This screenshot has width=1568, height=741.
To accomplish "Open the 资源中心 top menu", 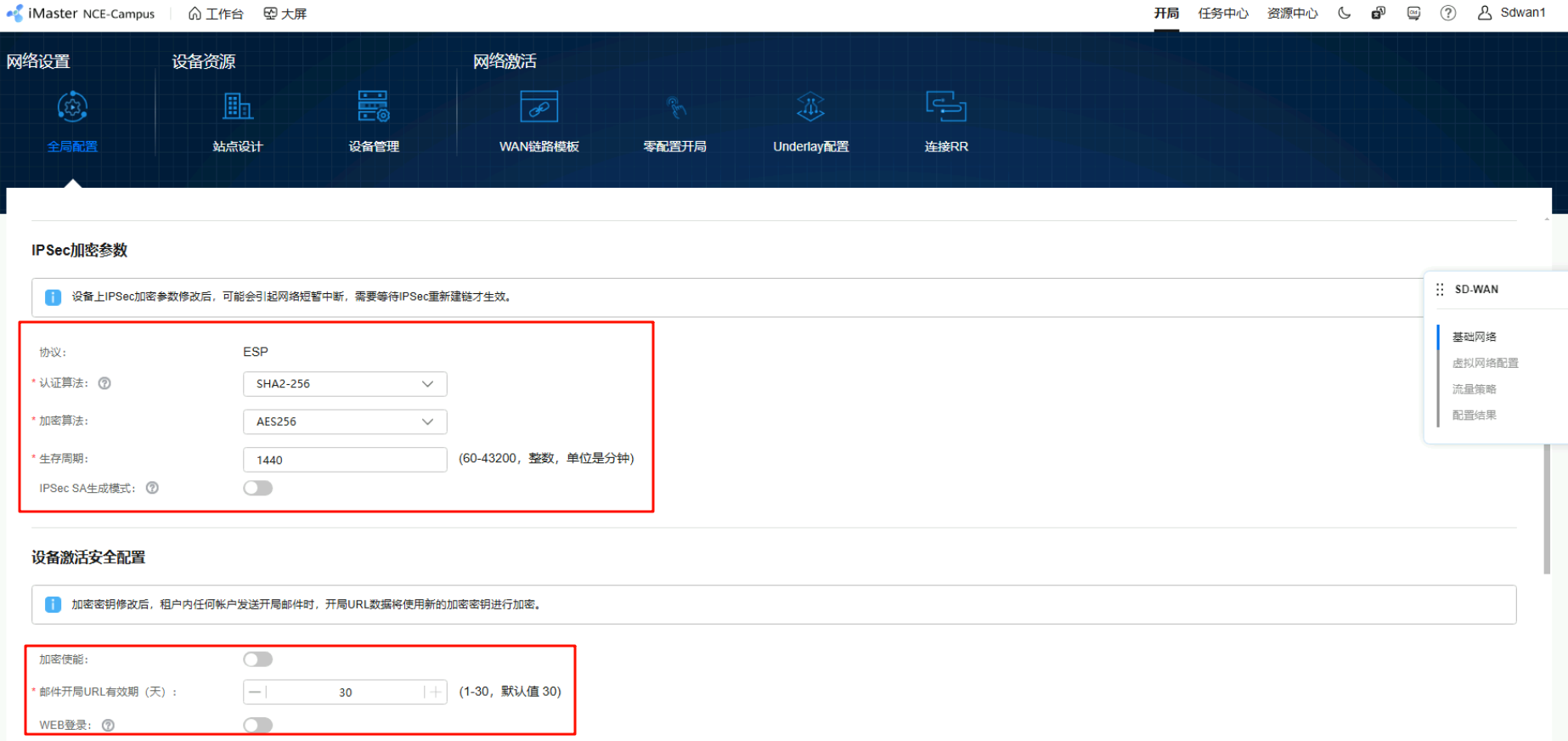I will tap(1292, 14).
